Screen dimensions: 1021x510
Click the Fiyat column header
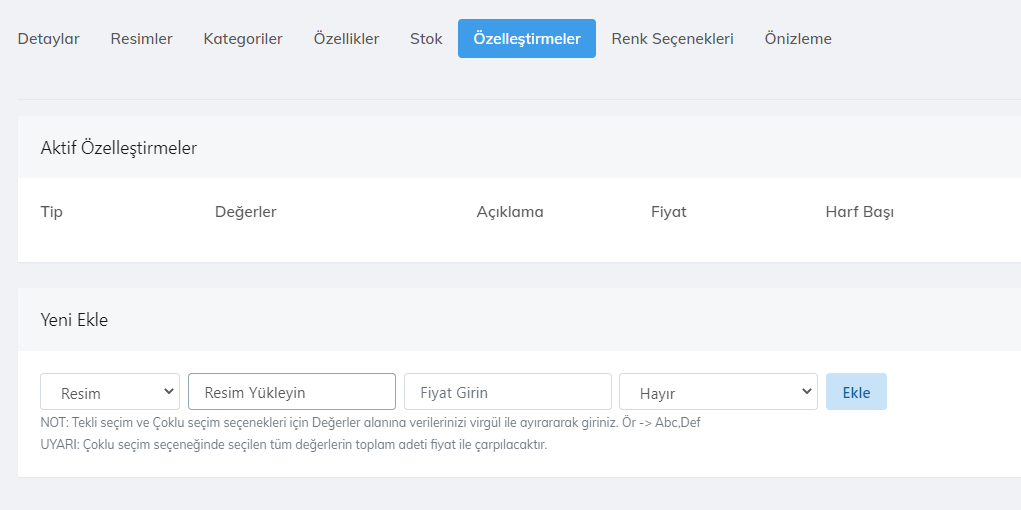[x=669, y=212]
